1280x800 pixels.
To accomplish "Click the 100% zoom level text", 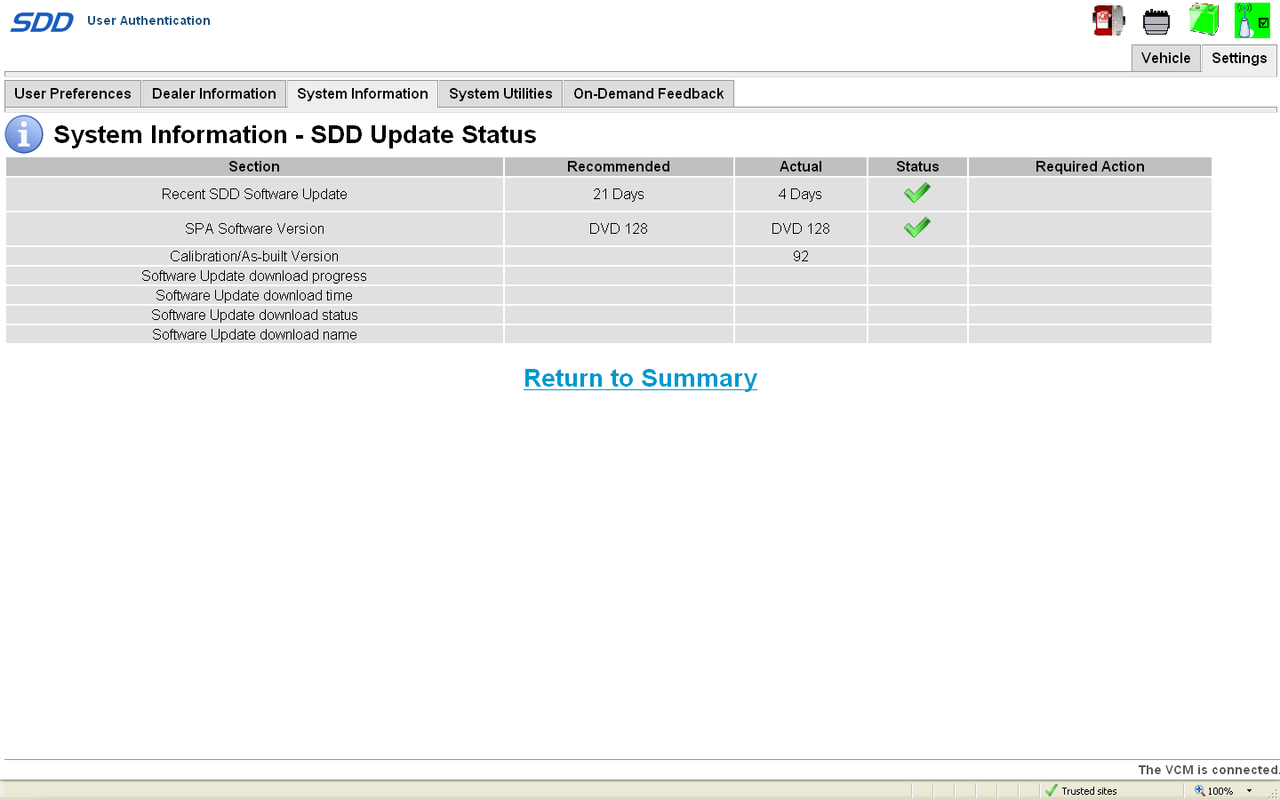I will tap(1220, 791).
